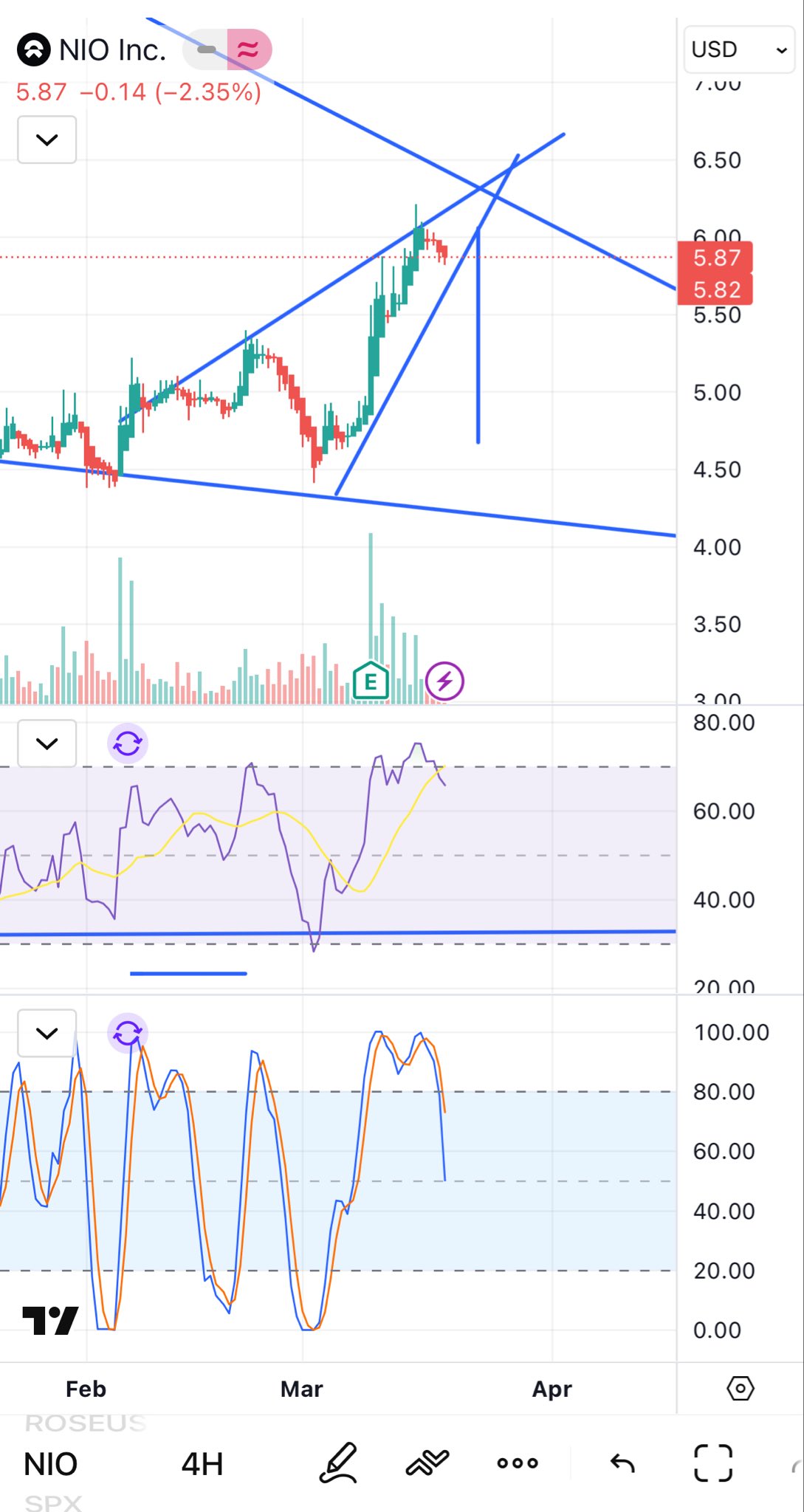Viewport: 804px width, 1512px height.
Task: Tap the −0.14 (−2.35%) price change
Action: (171, 92)
